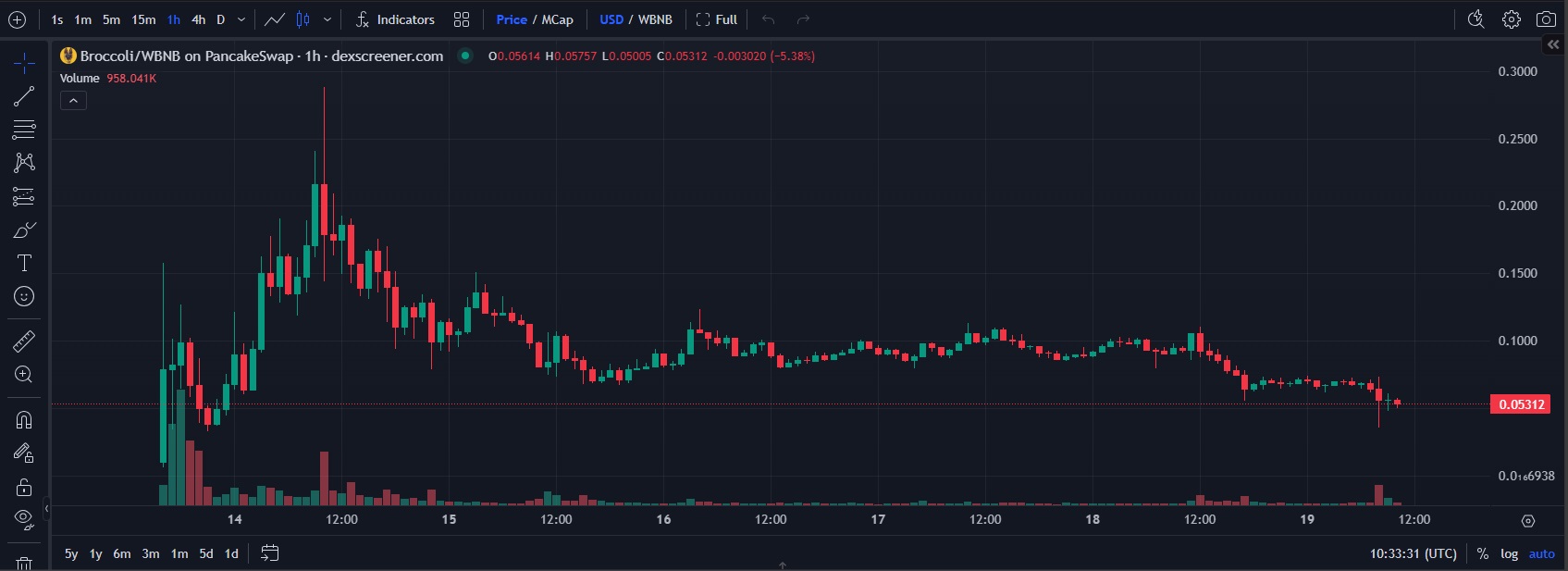Take a chart snapshot with camera icon
1568x571 pixels.
tap(1546, 19)
